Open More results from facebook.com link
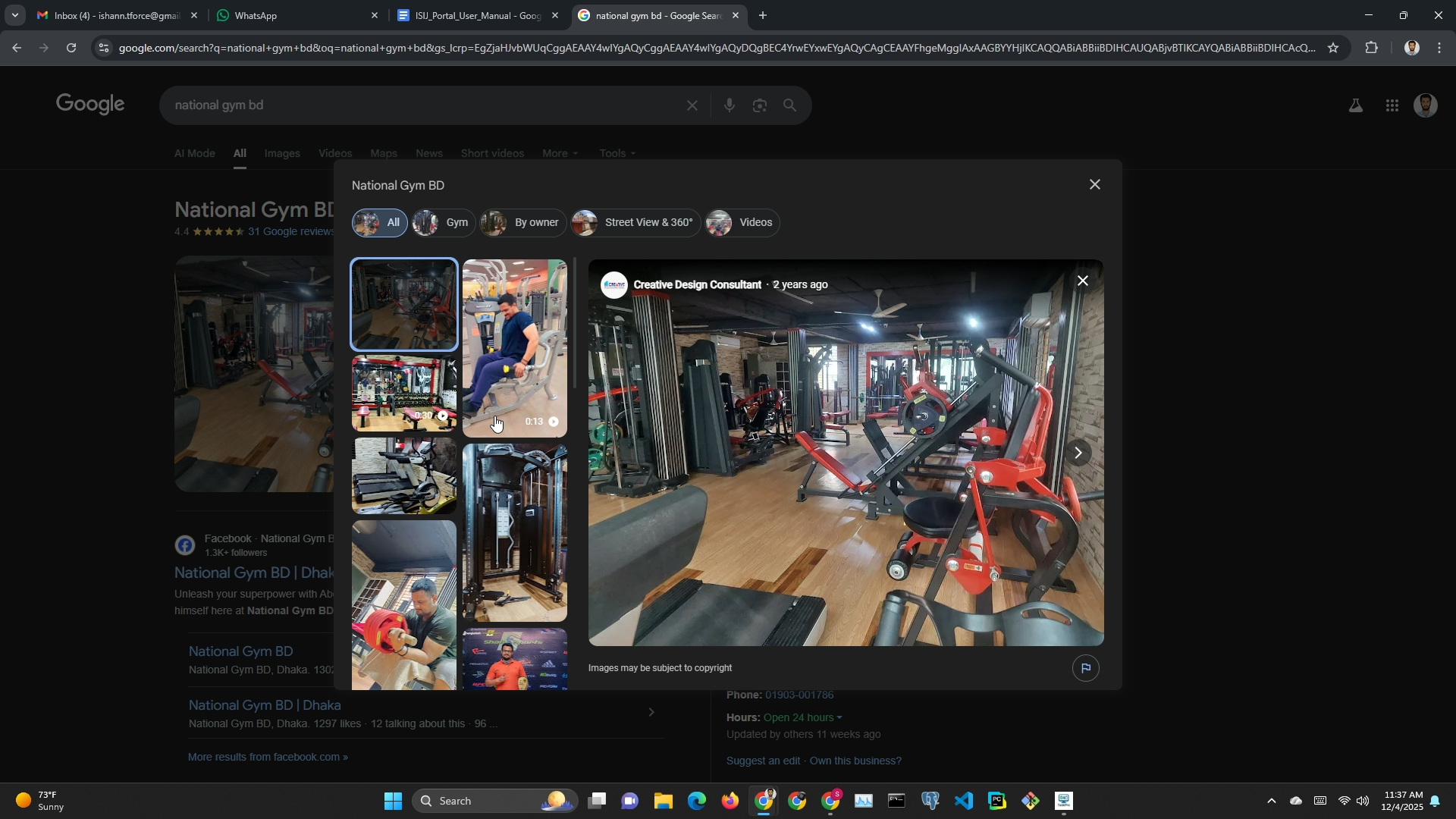1456x819 pixels. click(x=268, y=757)
